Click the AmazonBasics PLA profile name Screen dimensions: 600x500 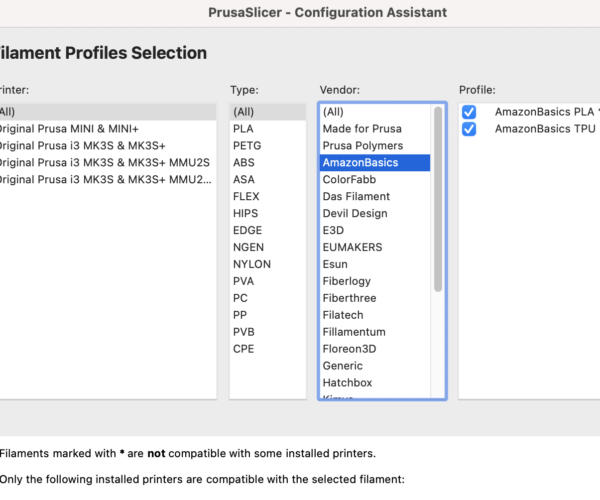[x=545, y=112]
